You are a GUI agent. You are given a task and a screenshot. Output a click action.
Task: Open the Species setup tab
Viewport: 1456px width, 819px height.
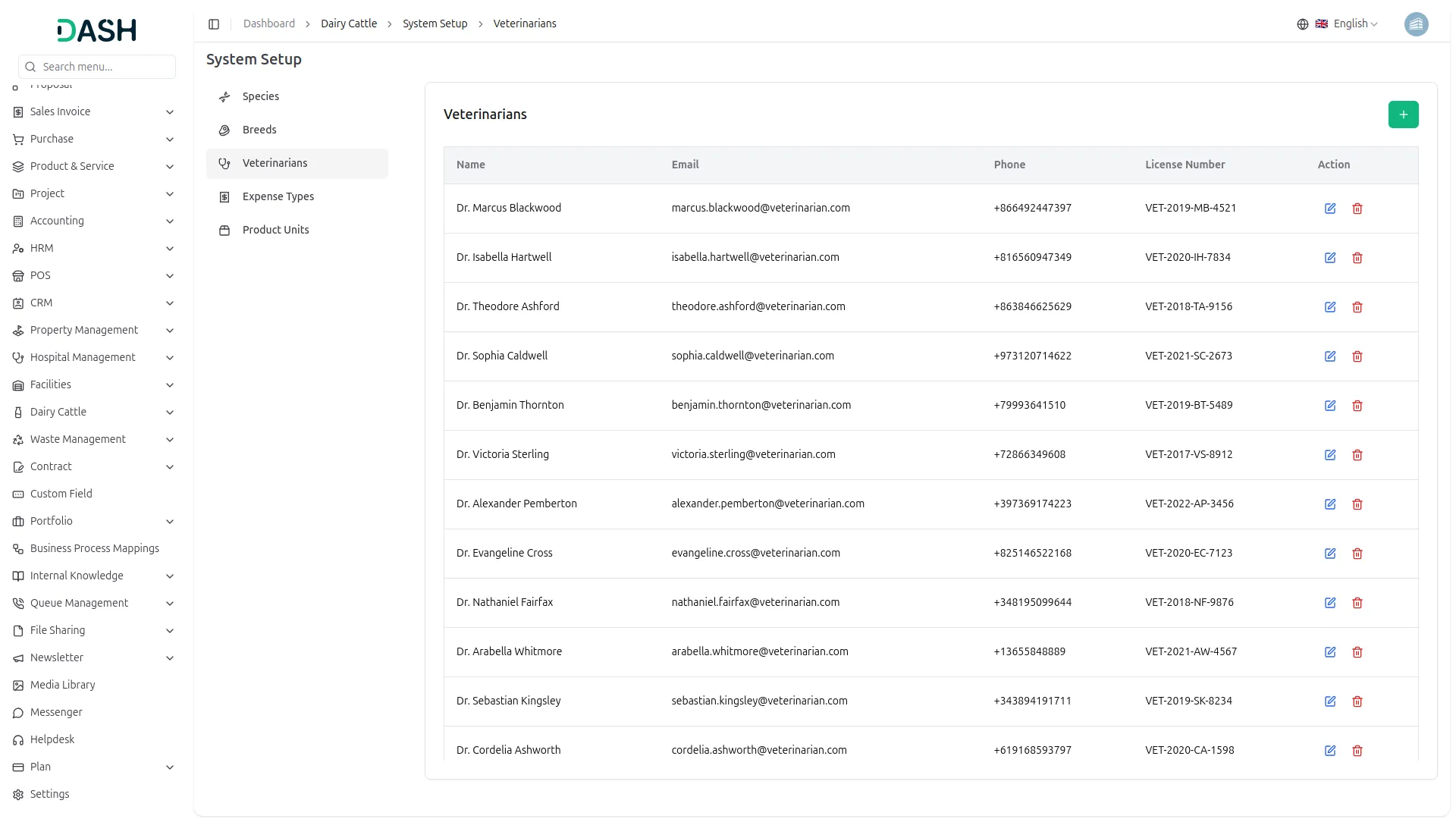261,96
